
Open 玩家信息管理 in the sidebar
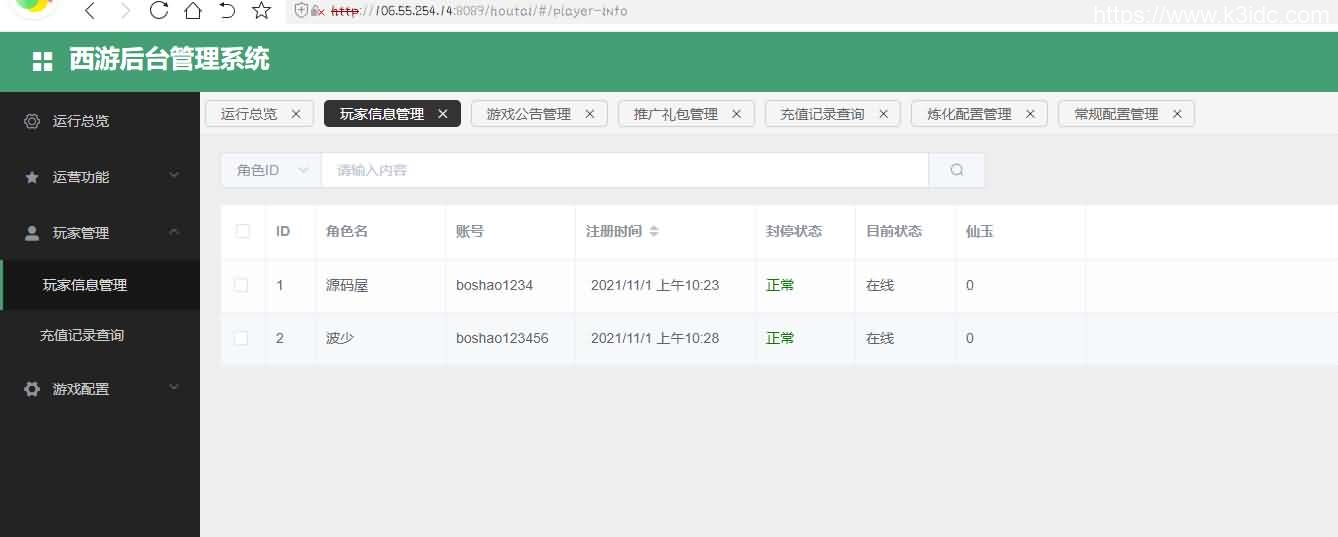(x=100, y=285)
